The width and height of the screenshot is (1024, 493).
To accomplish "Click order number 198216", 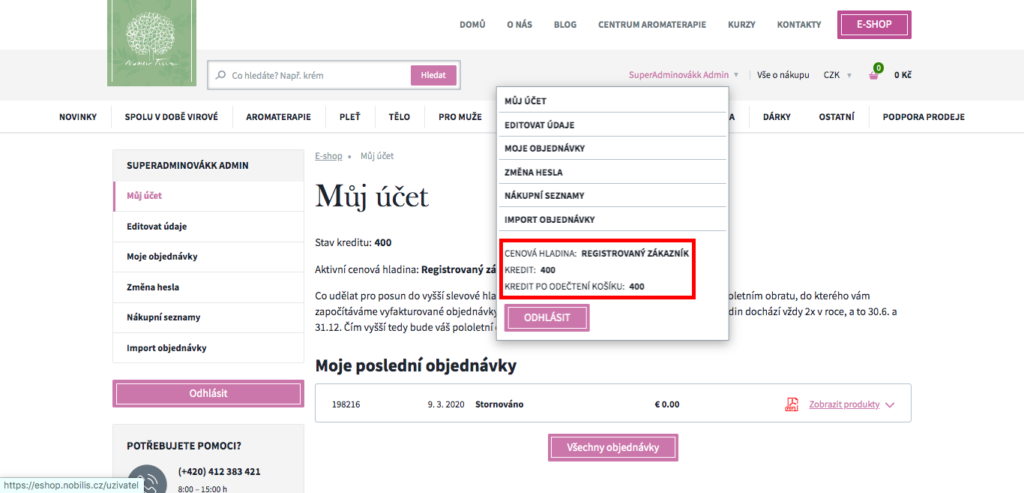I will pos(345,404).
